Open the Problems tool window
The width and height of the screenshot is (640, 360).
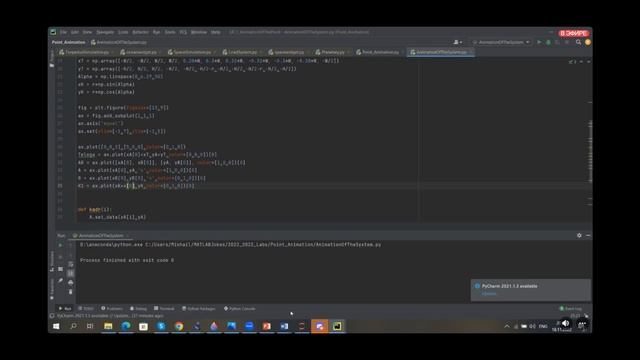(112, 309)
